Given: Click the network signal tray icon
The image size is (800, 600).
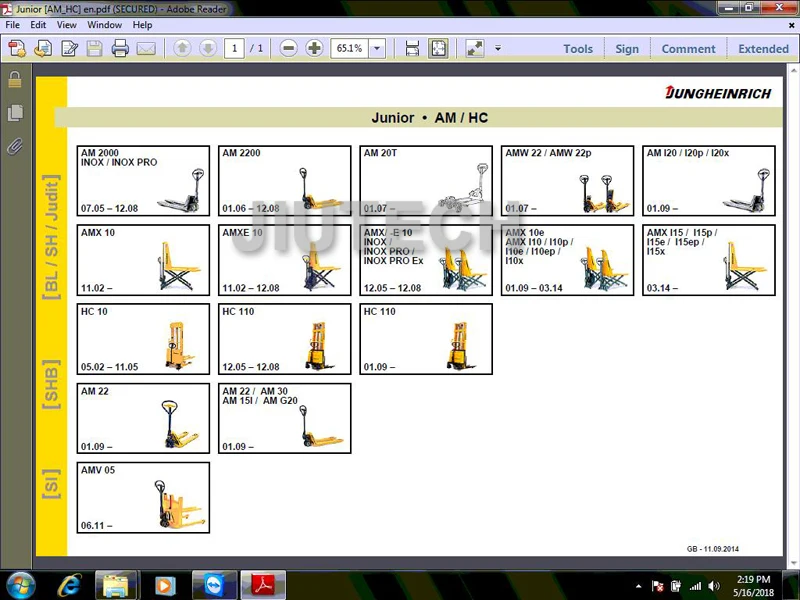Looking at the screenshot, I should click(x=695, y=586).
